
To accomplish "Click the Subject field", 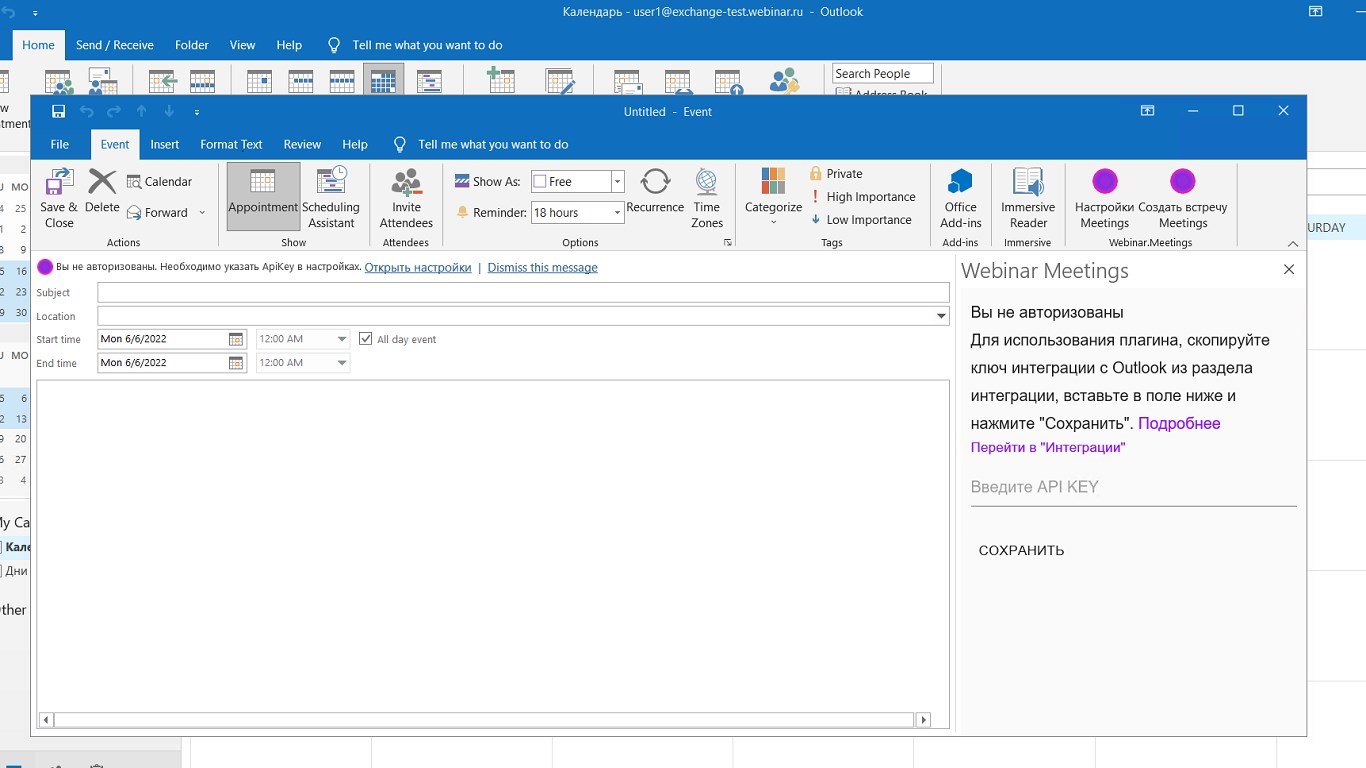I will click(x=523, y=293).
